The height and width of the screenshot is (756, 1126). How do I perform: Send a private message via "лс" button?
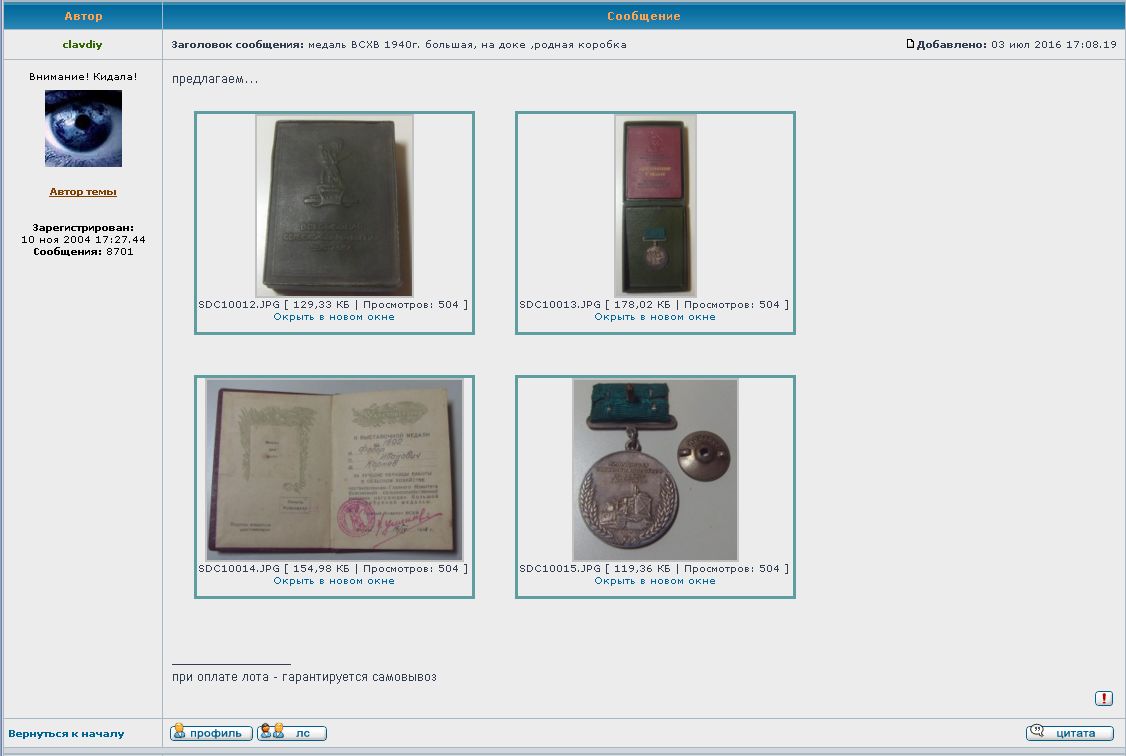click(291, 733)
